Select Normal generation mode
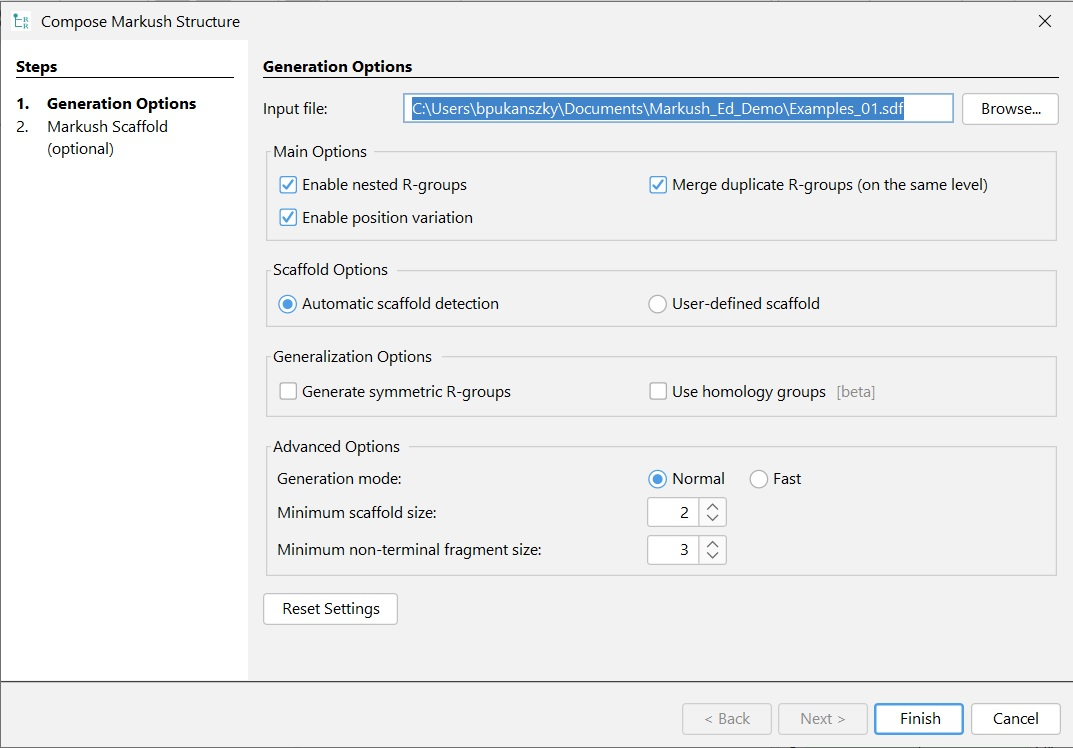Image resolution: width=1073 pixels, height=748 pixels. (x=658, y=479)
